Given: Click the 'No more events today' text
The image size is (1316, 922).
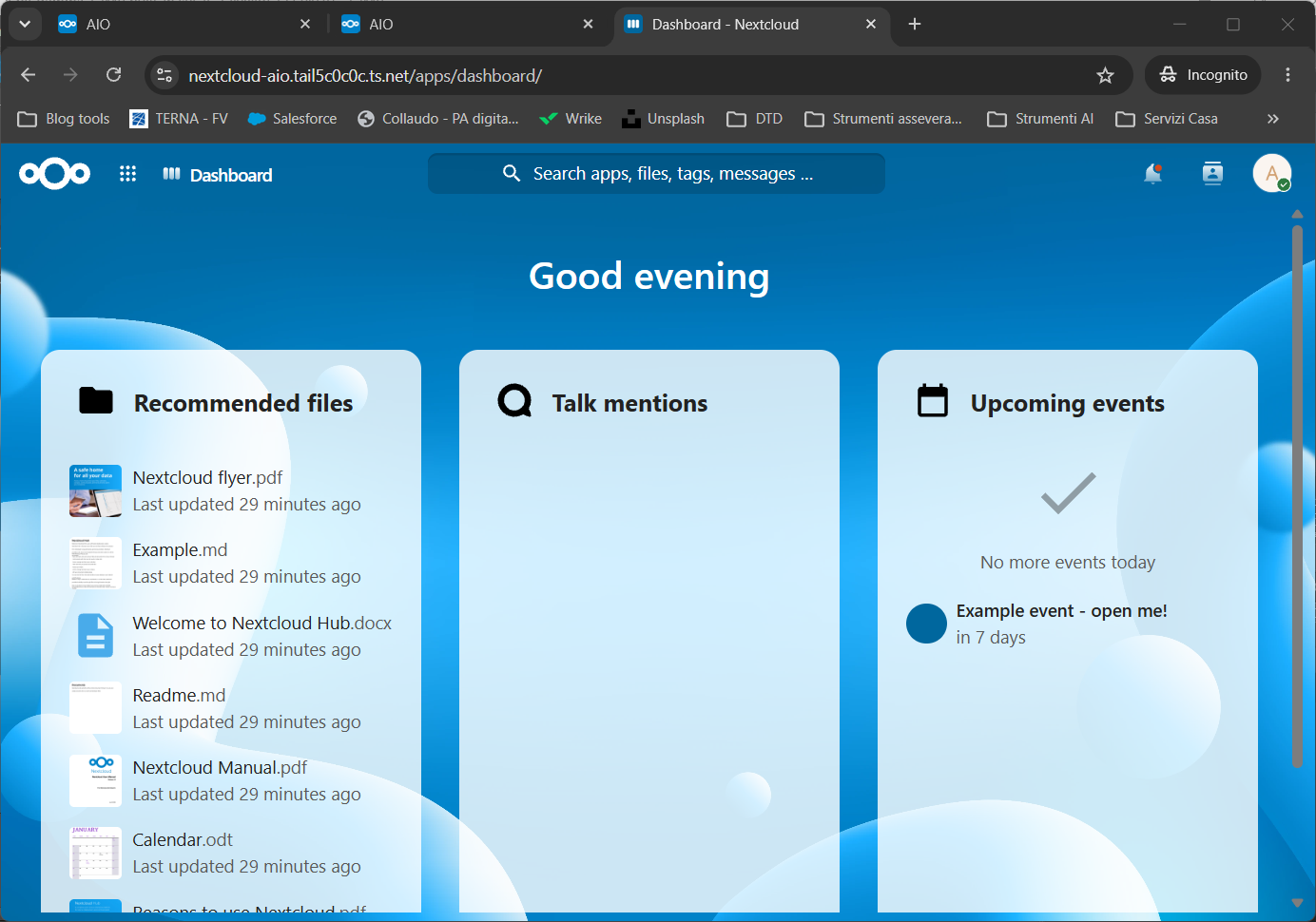Looking at the screenshot, I should coord(1068,562).
